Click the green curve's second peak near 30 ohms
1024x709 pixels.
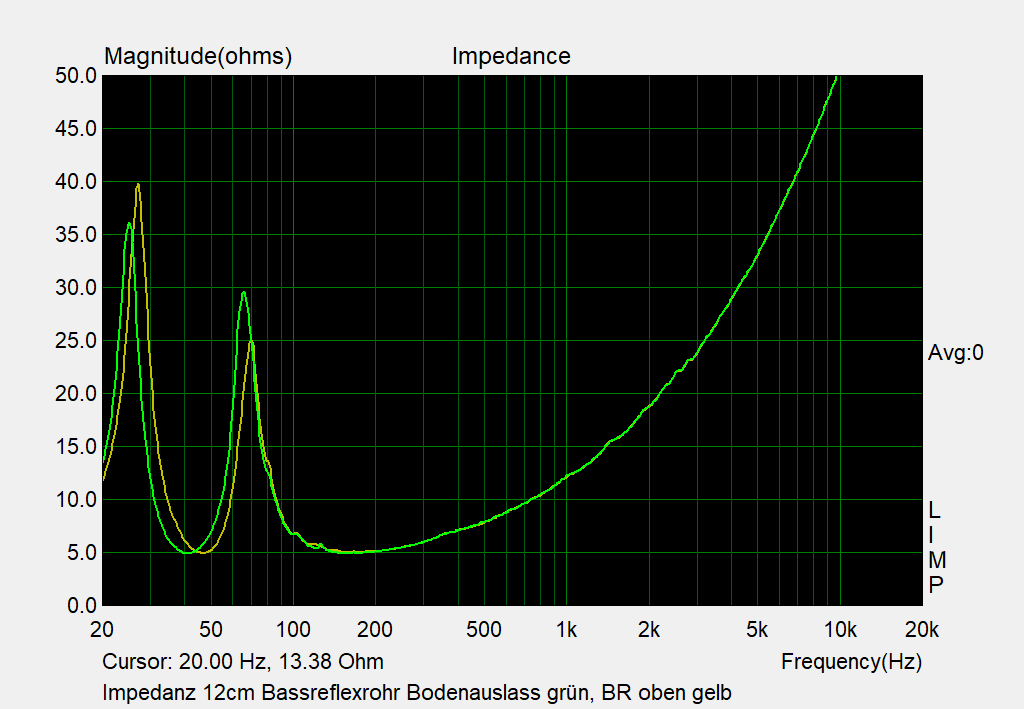243,293
